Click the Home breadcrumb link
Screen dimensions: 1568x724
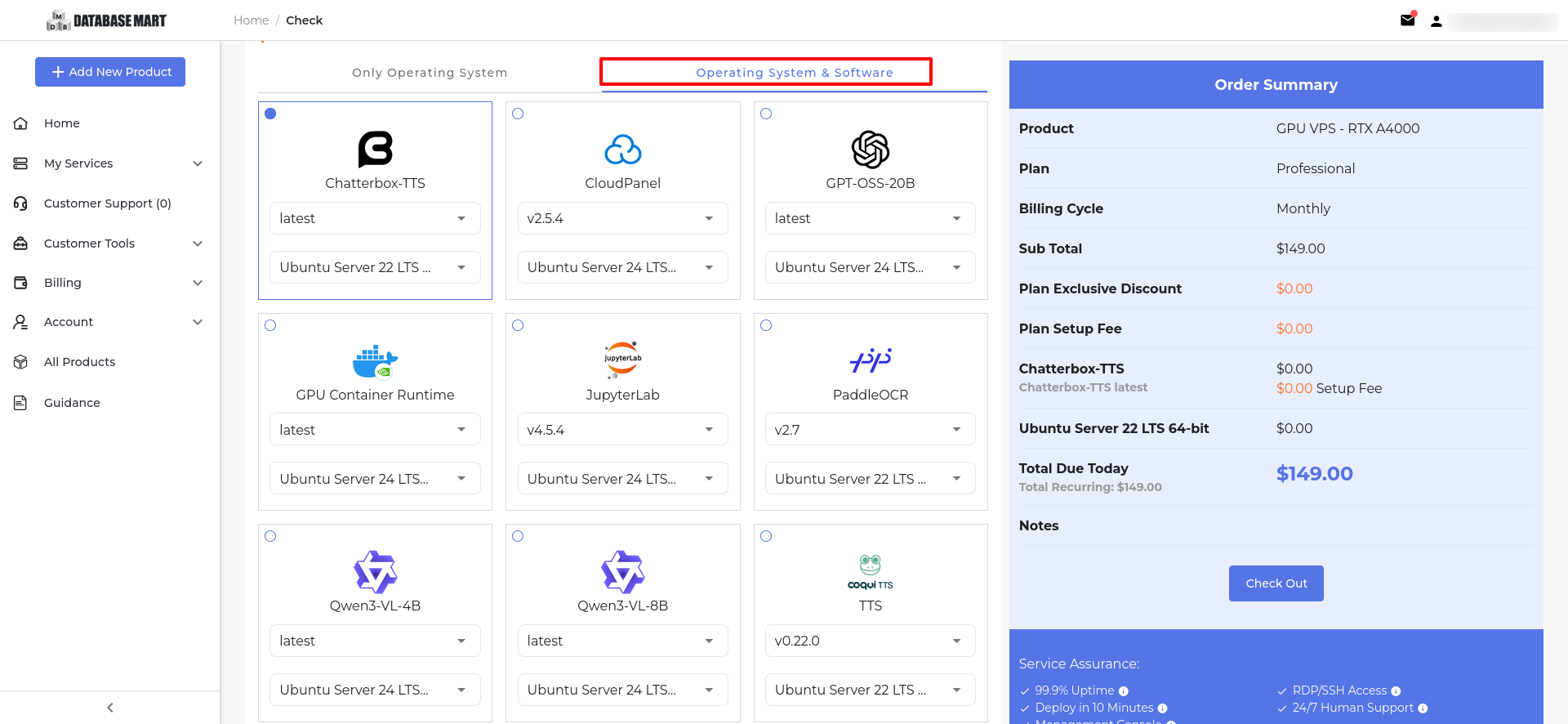(251, 20)
